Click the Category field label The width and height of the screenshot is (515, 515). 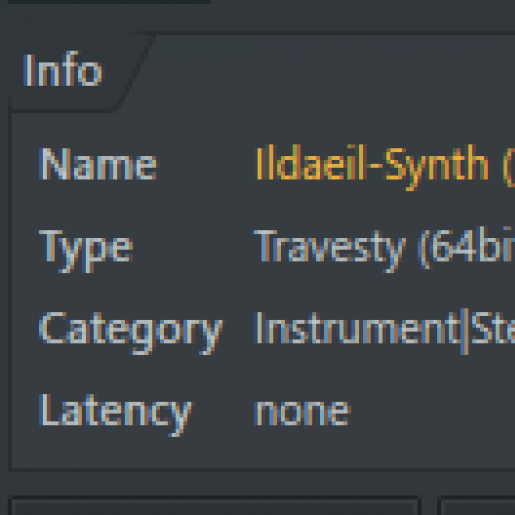131,332
